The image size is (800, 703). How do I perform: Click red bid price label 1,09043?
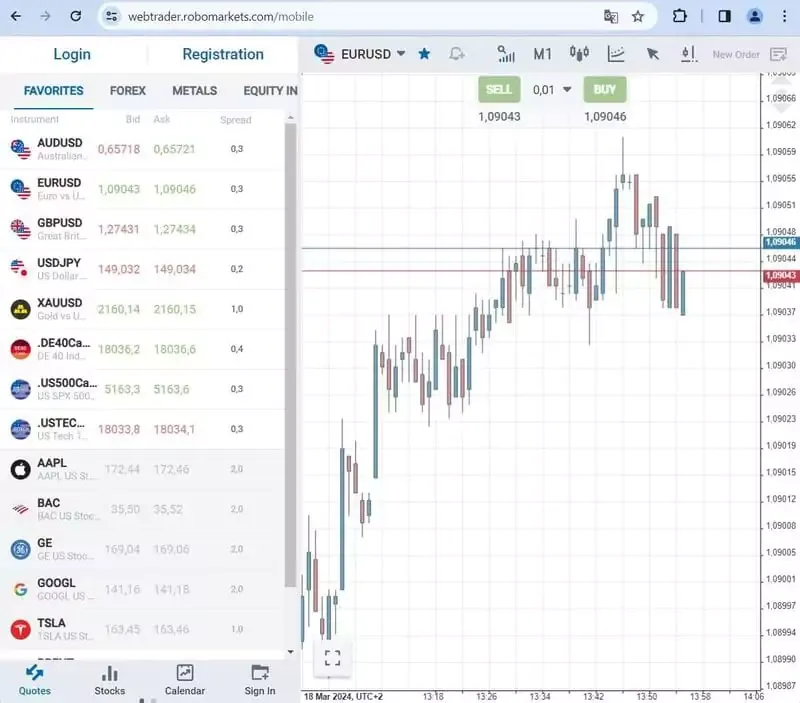point(781,275)
